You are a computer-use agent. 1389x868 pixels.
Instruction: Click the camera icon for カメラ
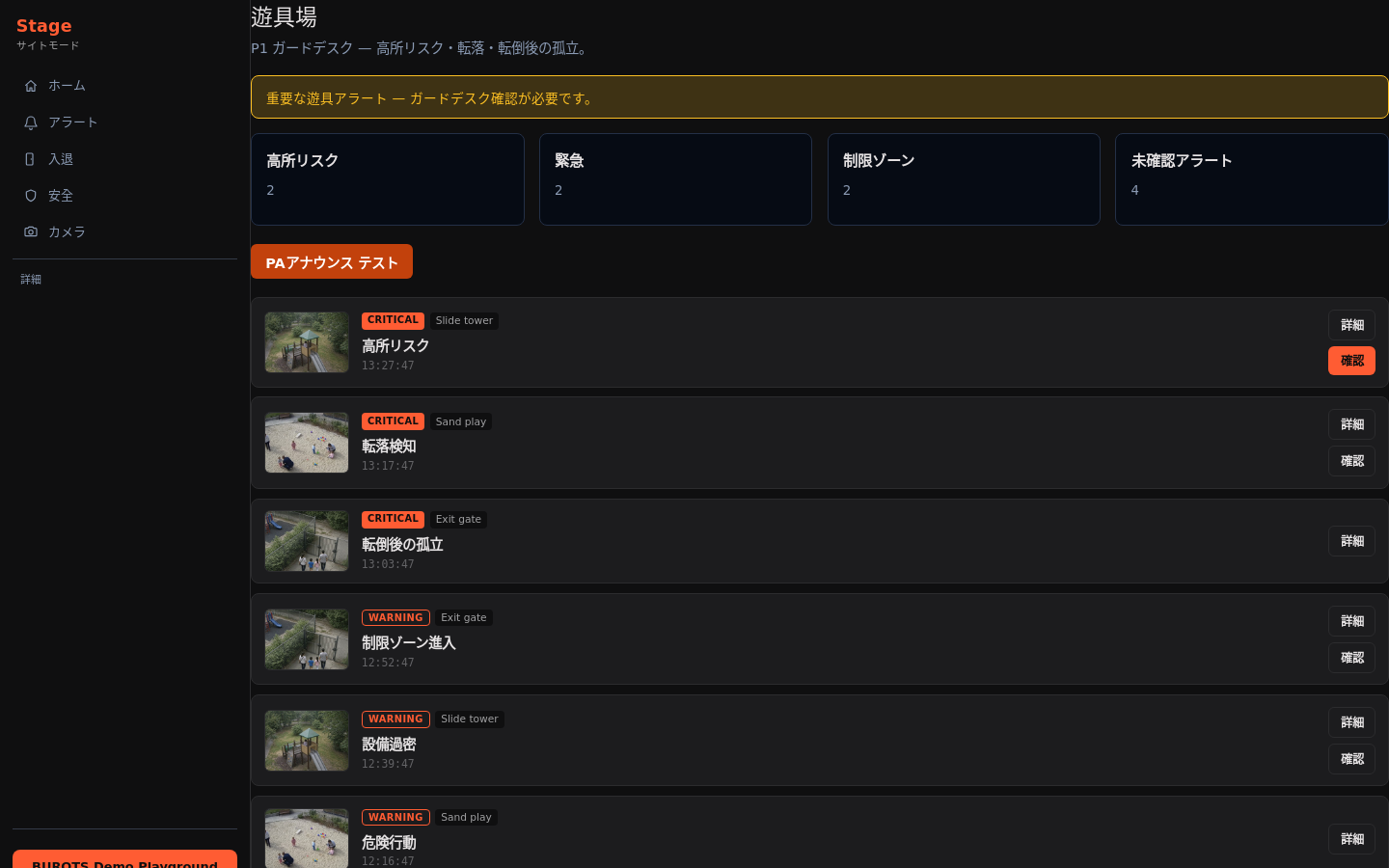point(31,232)
